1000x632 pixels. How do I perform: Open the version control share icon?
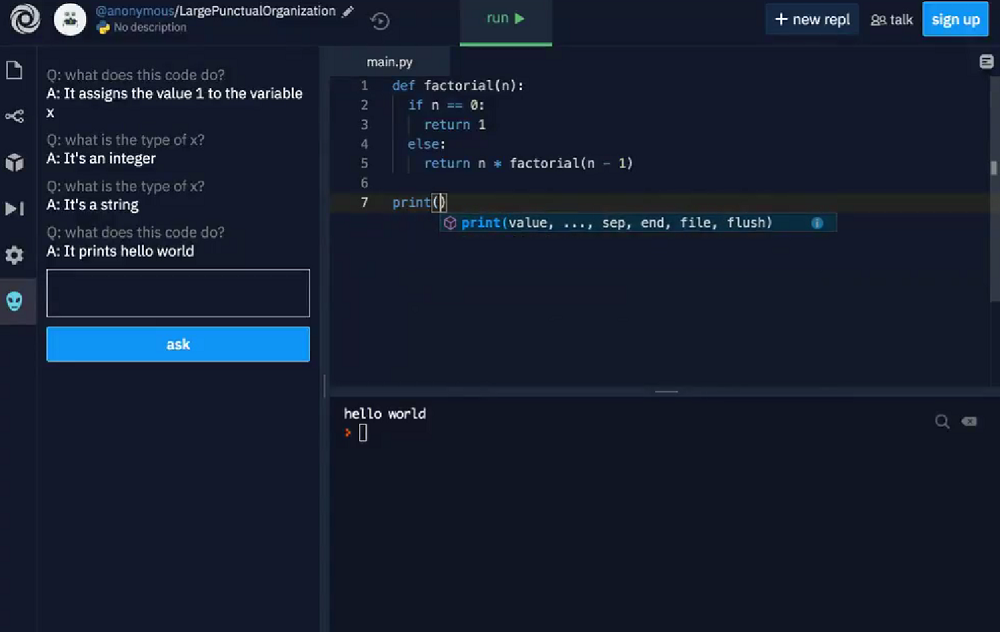point(14,117)
